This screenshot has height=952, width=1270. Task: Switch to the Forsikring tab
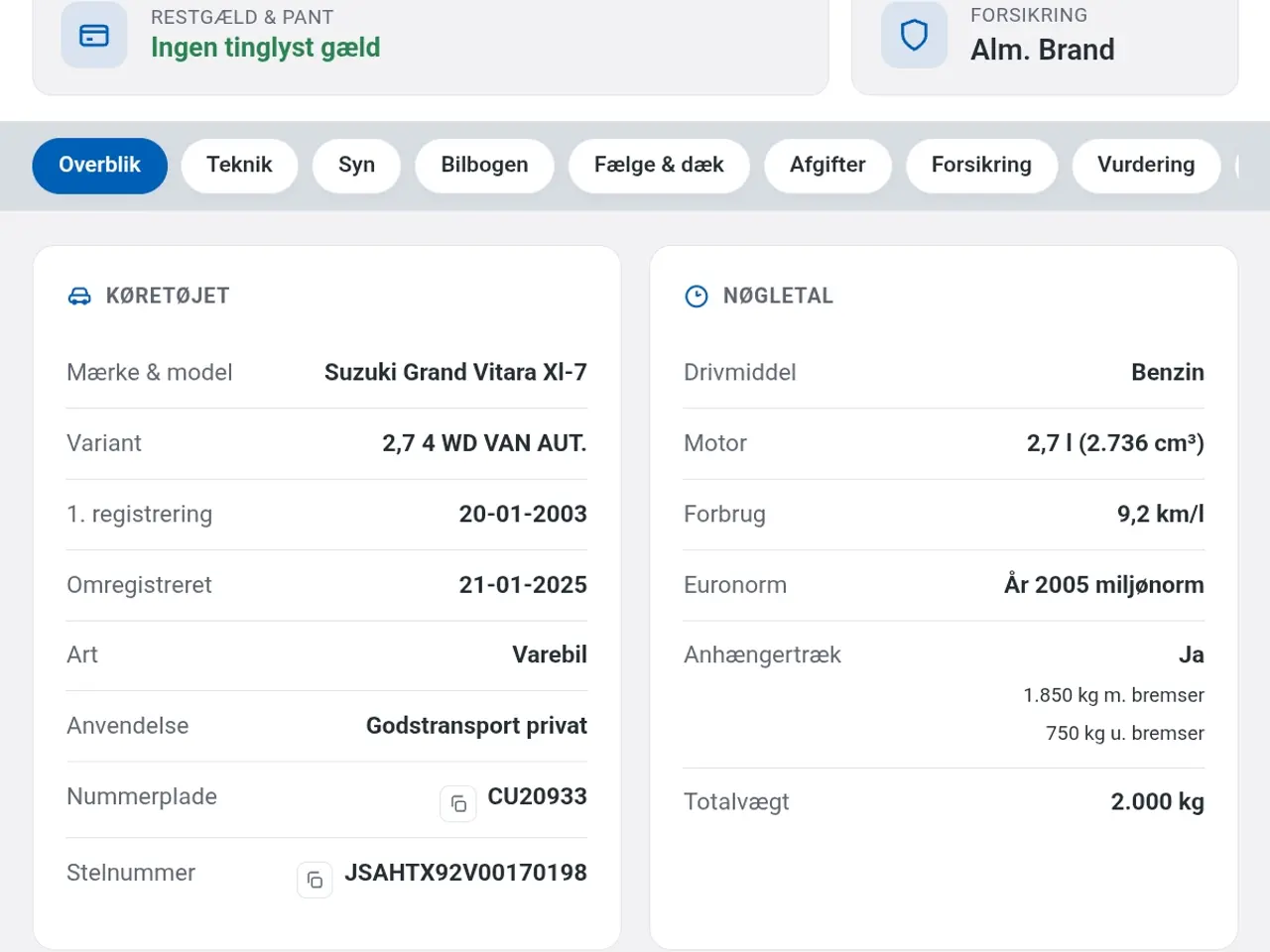click(981, 166)
